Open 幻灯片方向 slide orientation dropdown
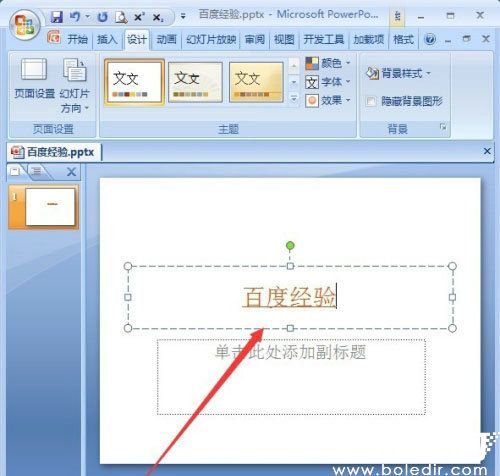 (x=75, y=85)
